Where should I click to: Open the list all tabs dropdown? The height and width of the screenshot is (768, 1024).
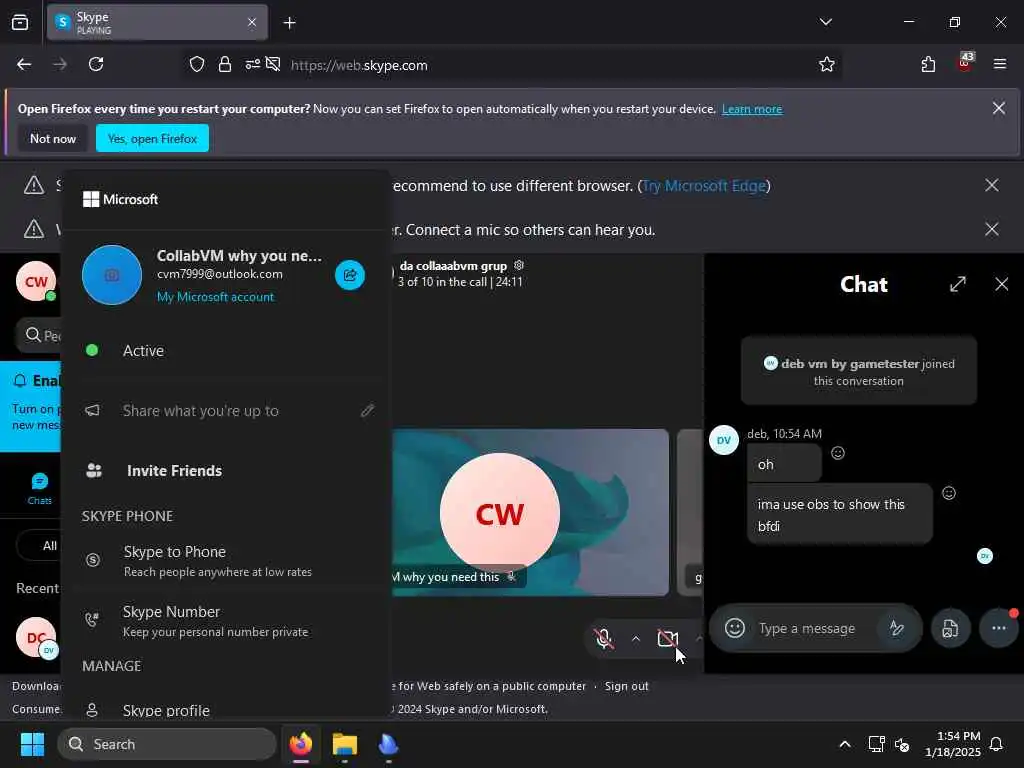[825, 22]
